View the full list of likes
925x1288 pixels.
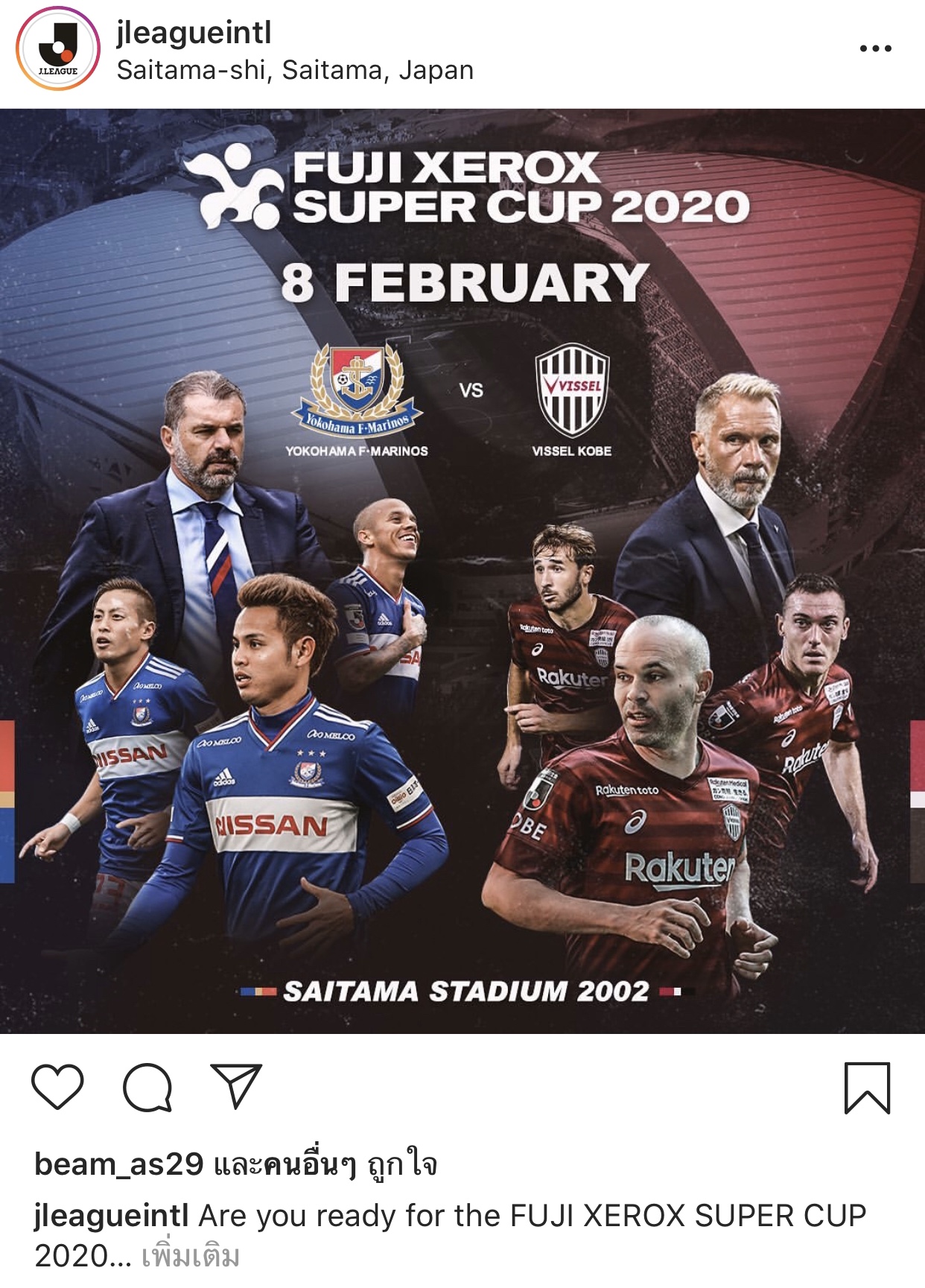[325, 1164]
